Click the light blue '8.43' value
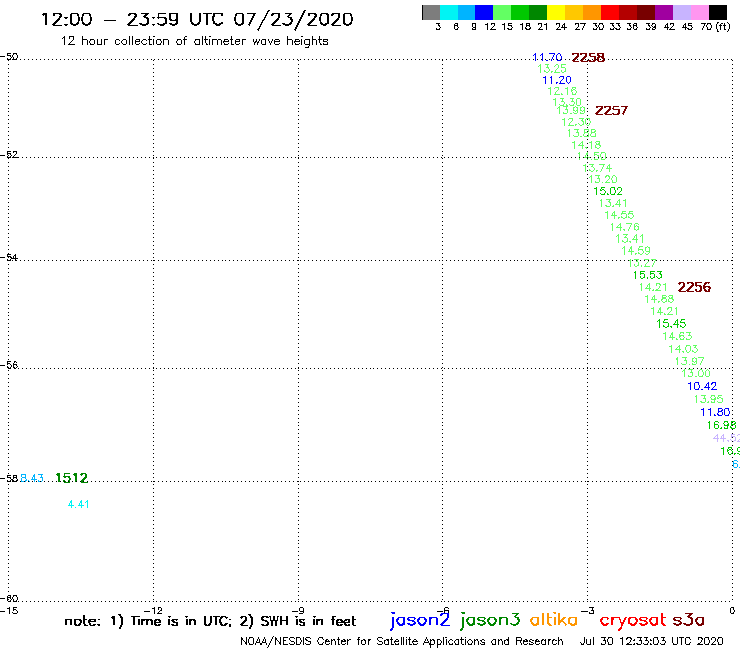The width and height of the screenshot is (740, 650). tap(32, 478)
